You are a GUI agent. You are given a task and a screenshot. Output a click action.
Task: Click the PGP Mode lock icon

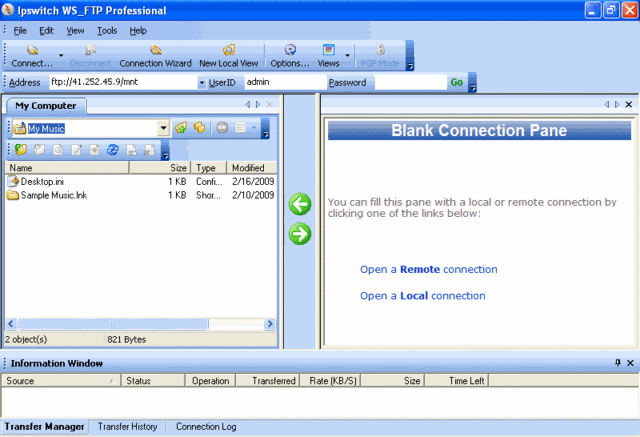click(x=380, y=50)
